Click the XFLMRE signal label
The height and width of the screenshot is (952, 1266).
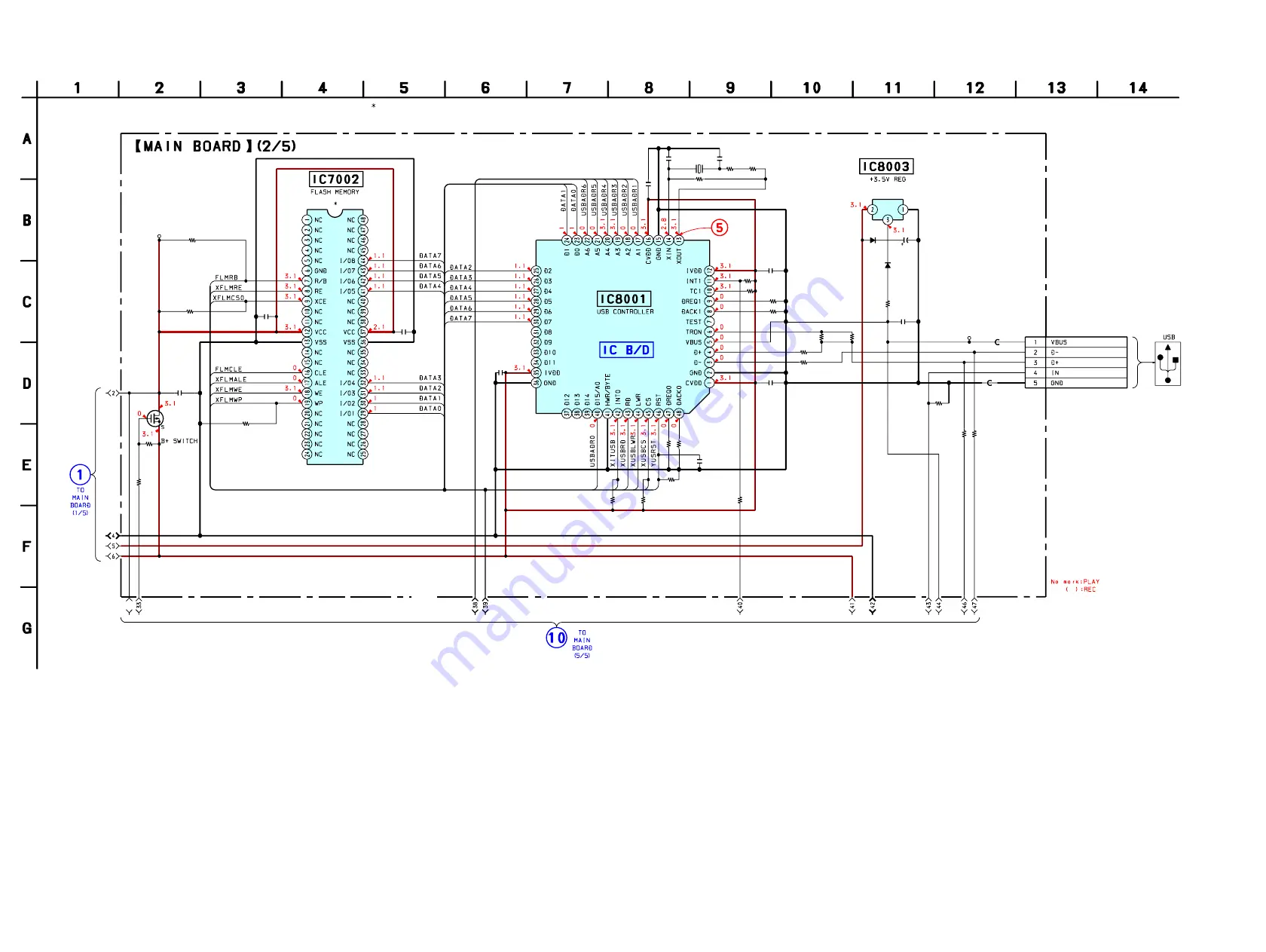(228, 287)
